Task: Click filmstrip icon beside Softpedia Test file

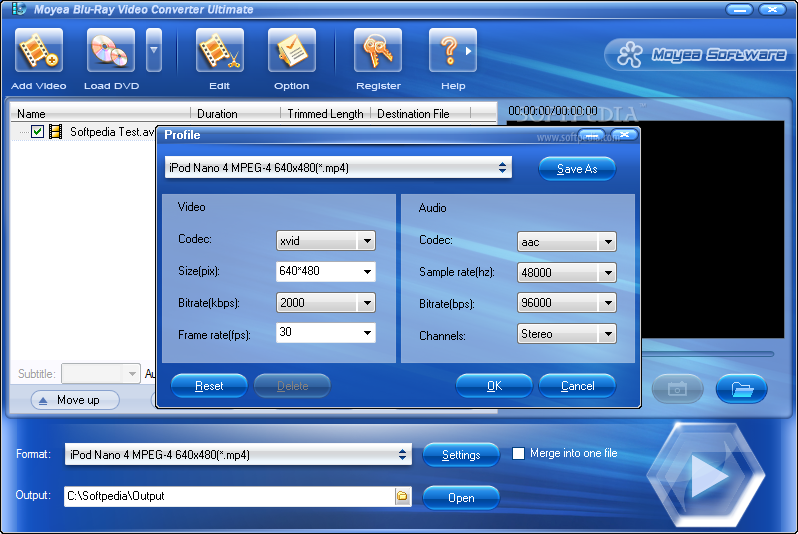Action: [x=55, y=132]
